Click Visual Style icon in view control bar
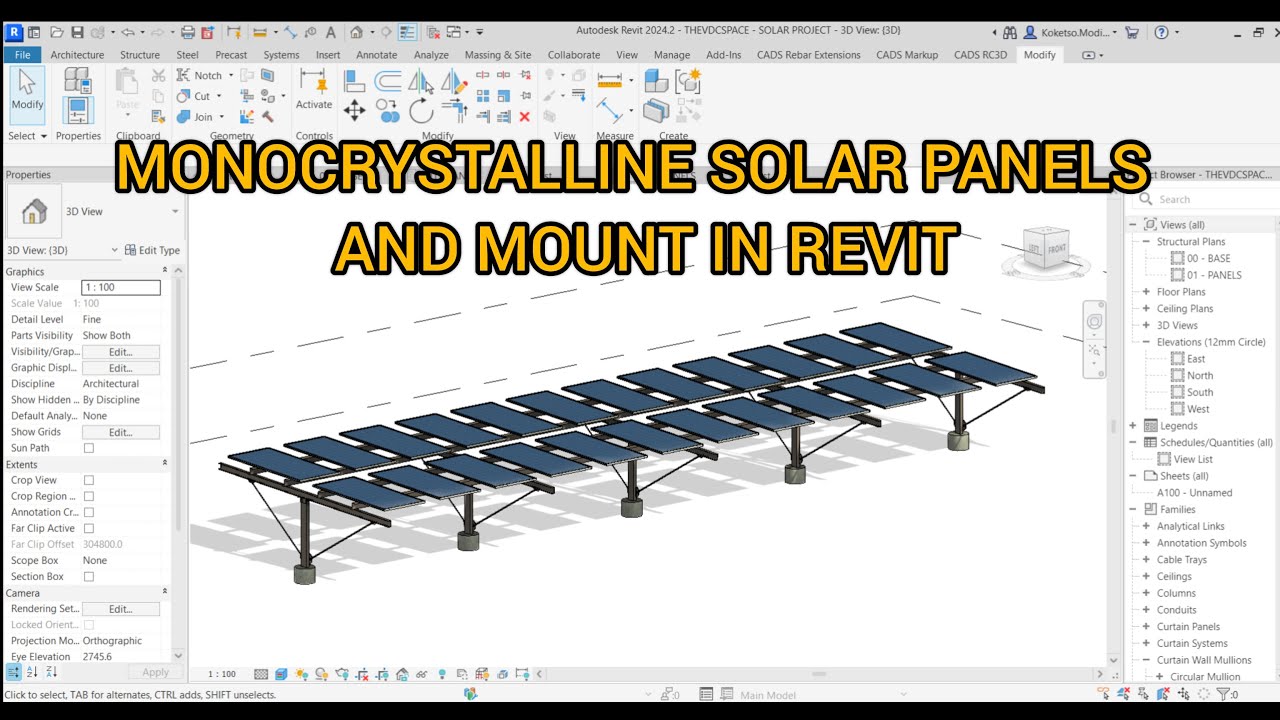Viewport: 1280px width, 720px height. tap(281, 674)
